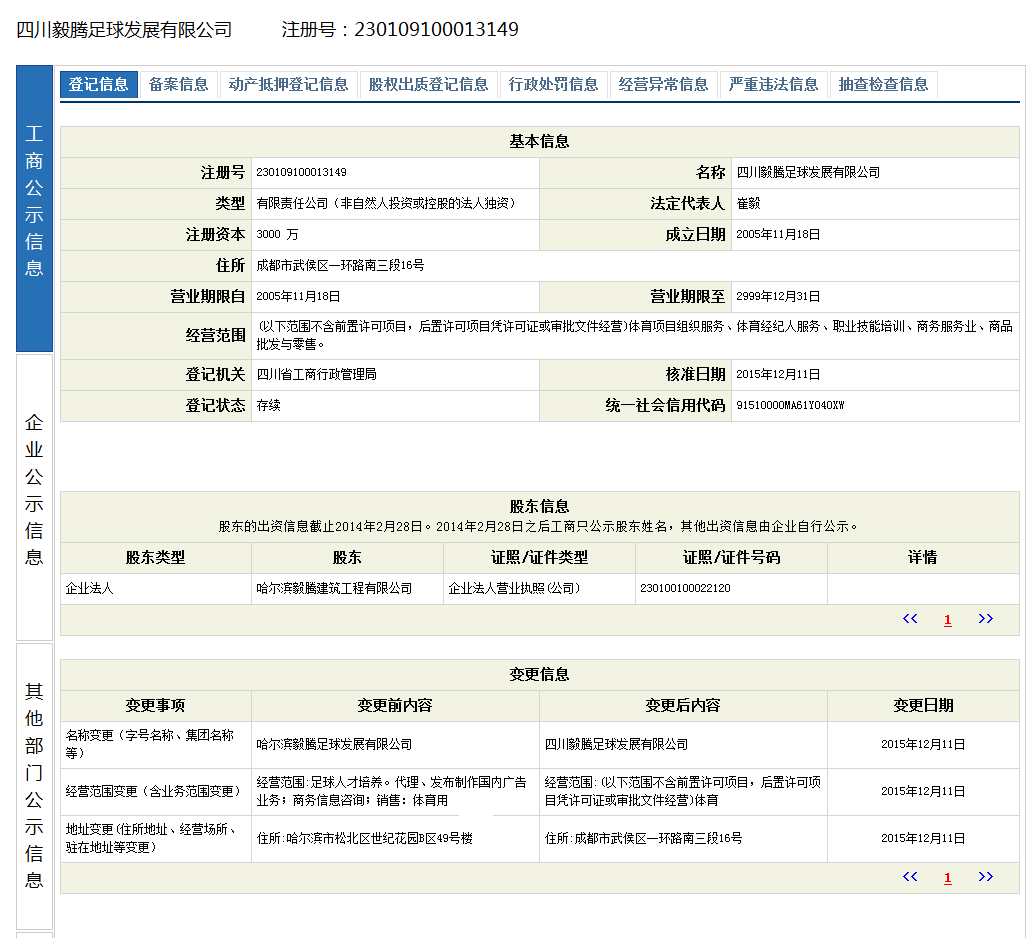Click registration status 存续
Image resolution: width=1034 pixels, height=938 pixels.
[268, 405]
